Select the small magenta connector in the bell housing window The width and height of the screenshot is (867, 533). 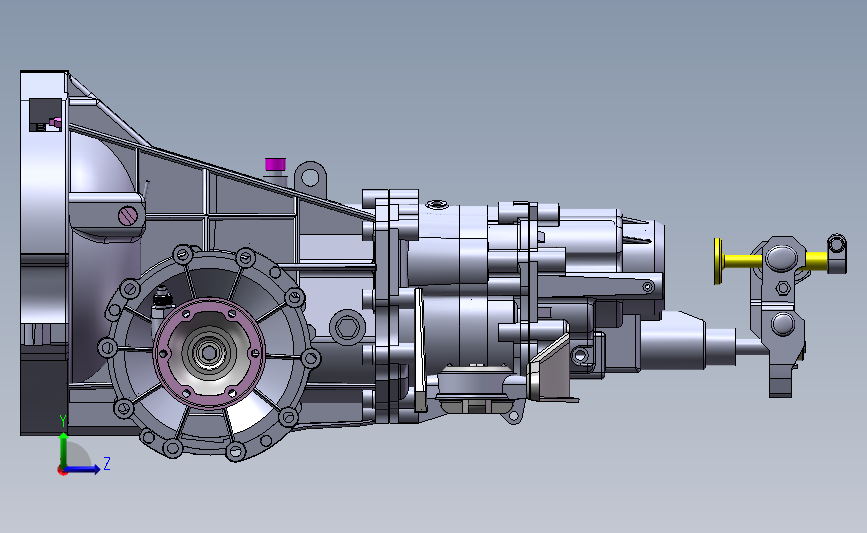click(x=55, y=122)
